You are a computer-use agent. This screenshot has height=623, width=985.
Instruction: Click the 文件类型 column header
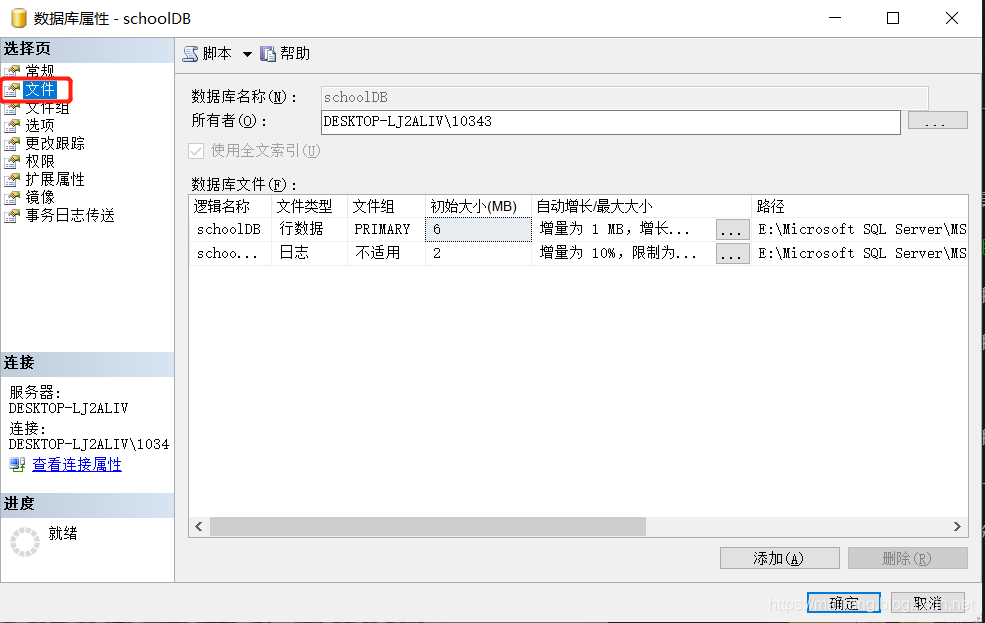click(309, 207)
